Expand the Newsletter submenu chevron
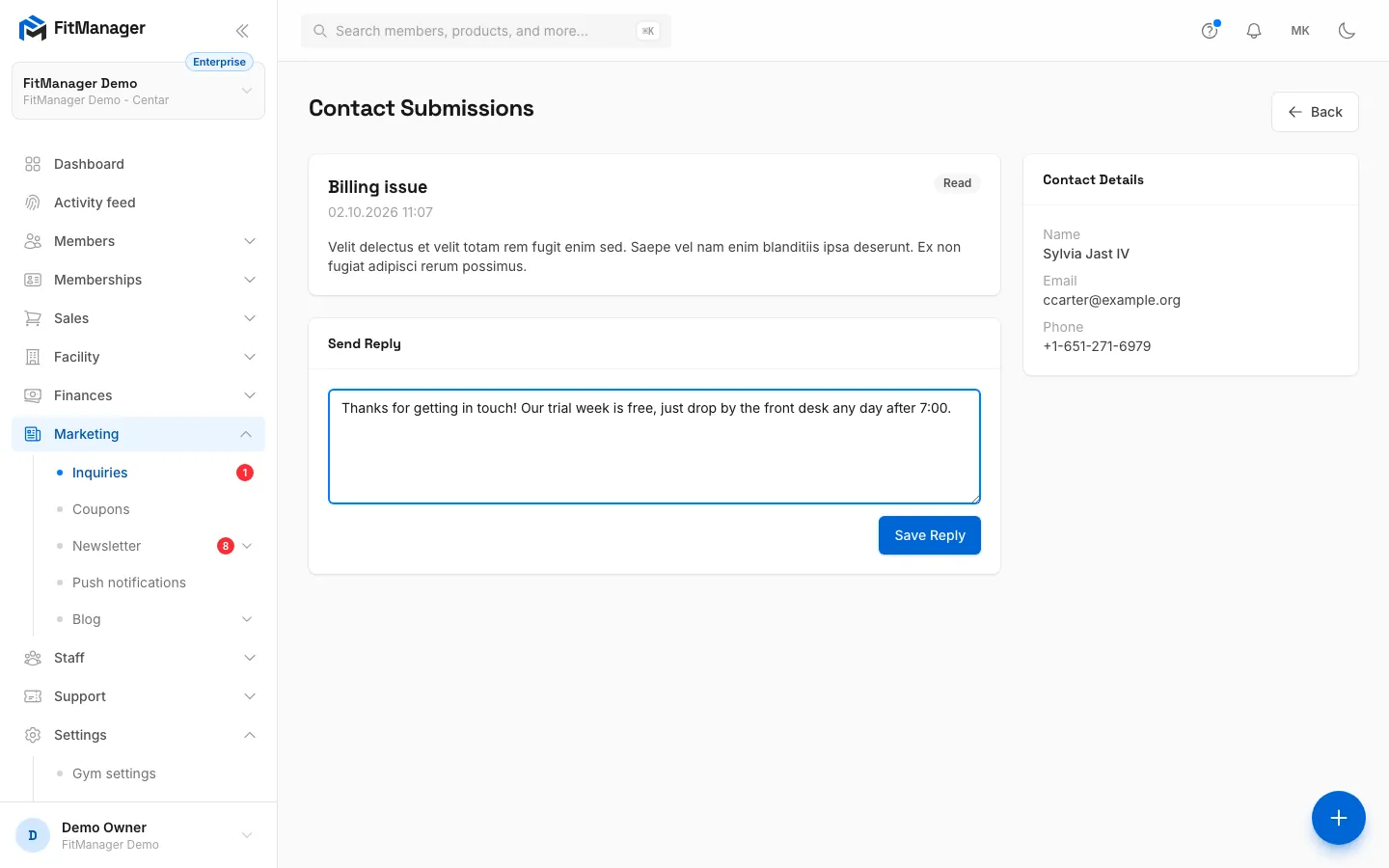The width and height of the screenshot is (1389, 868). 247,546
